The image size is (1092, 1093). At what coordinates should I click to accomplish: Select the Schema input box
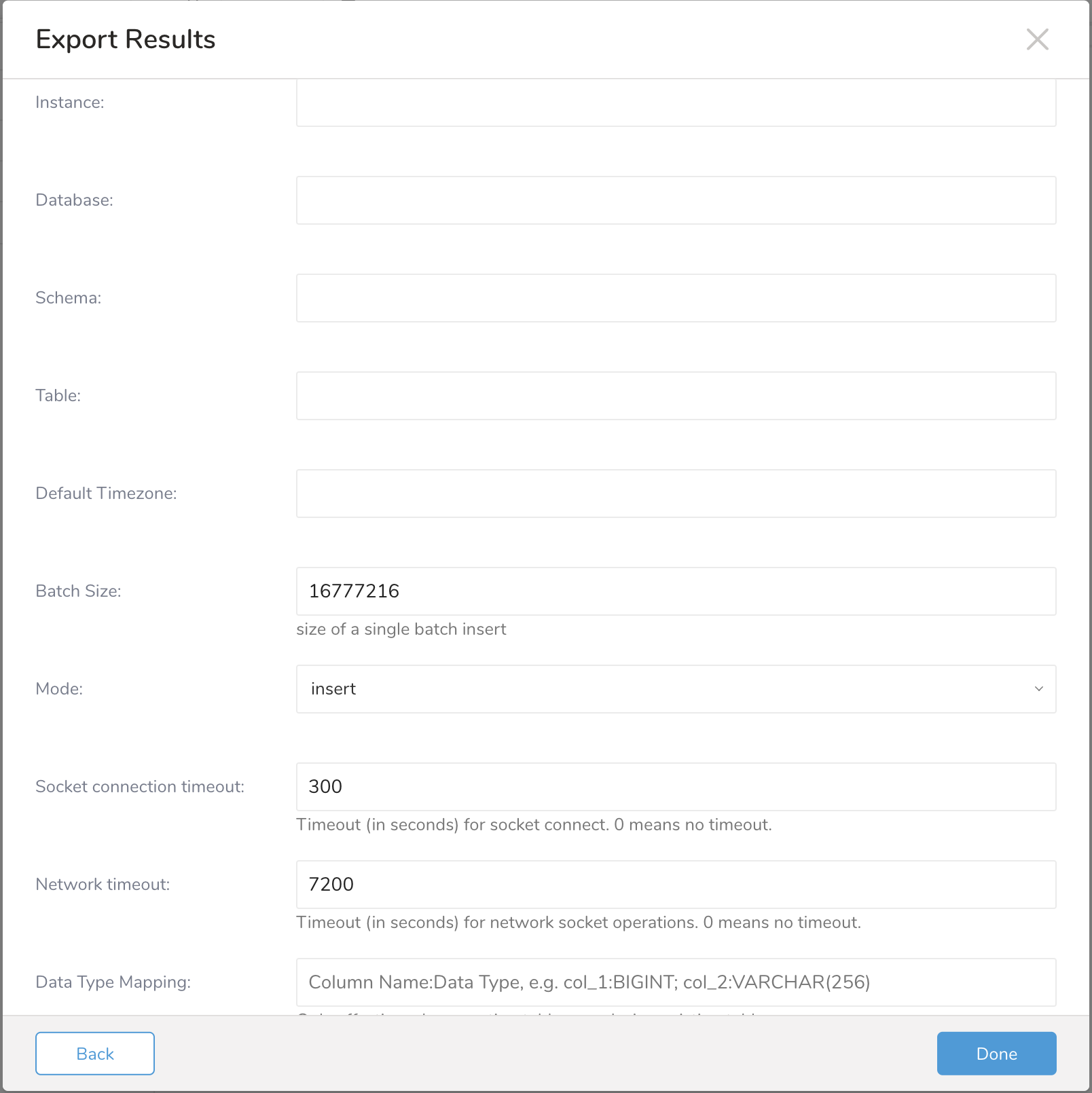click(676, 298)
